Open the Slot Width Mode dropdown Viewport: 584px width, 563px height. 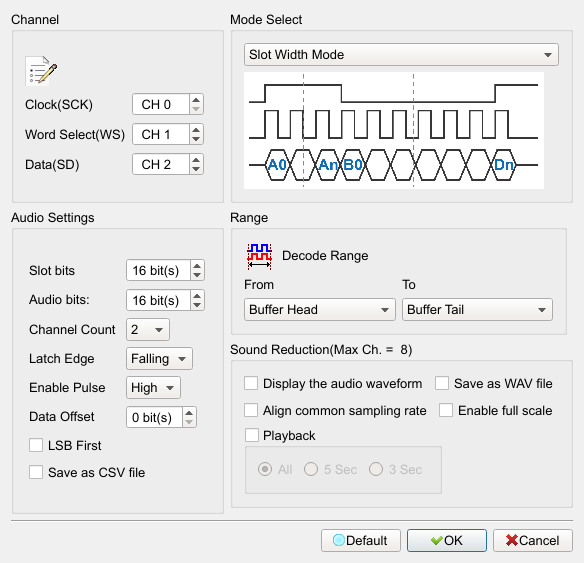[401, 55]
